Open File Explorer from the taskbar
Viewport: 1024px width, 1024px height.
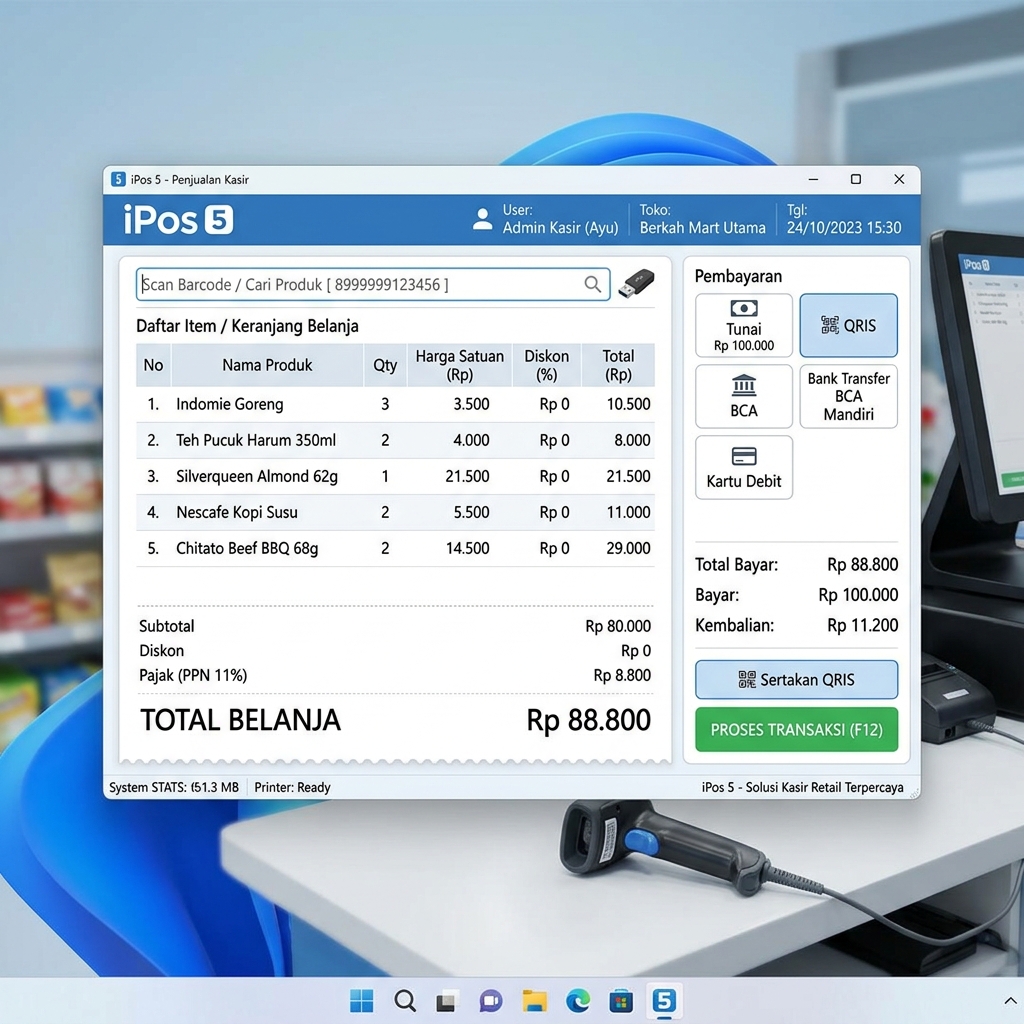(x=535, y=1000)
